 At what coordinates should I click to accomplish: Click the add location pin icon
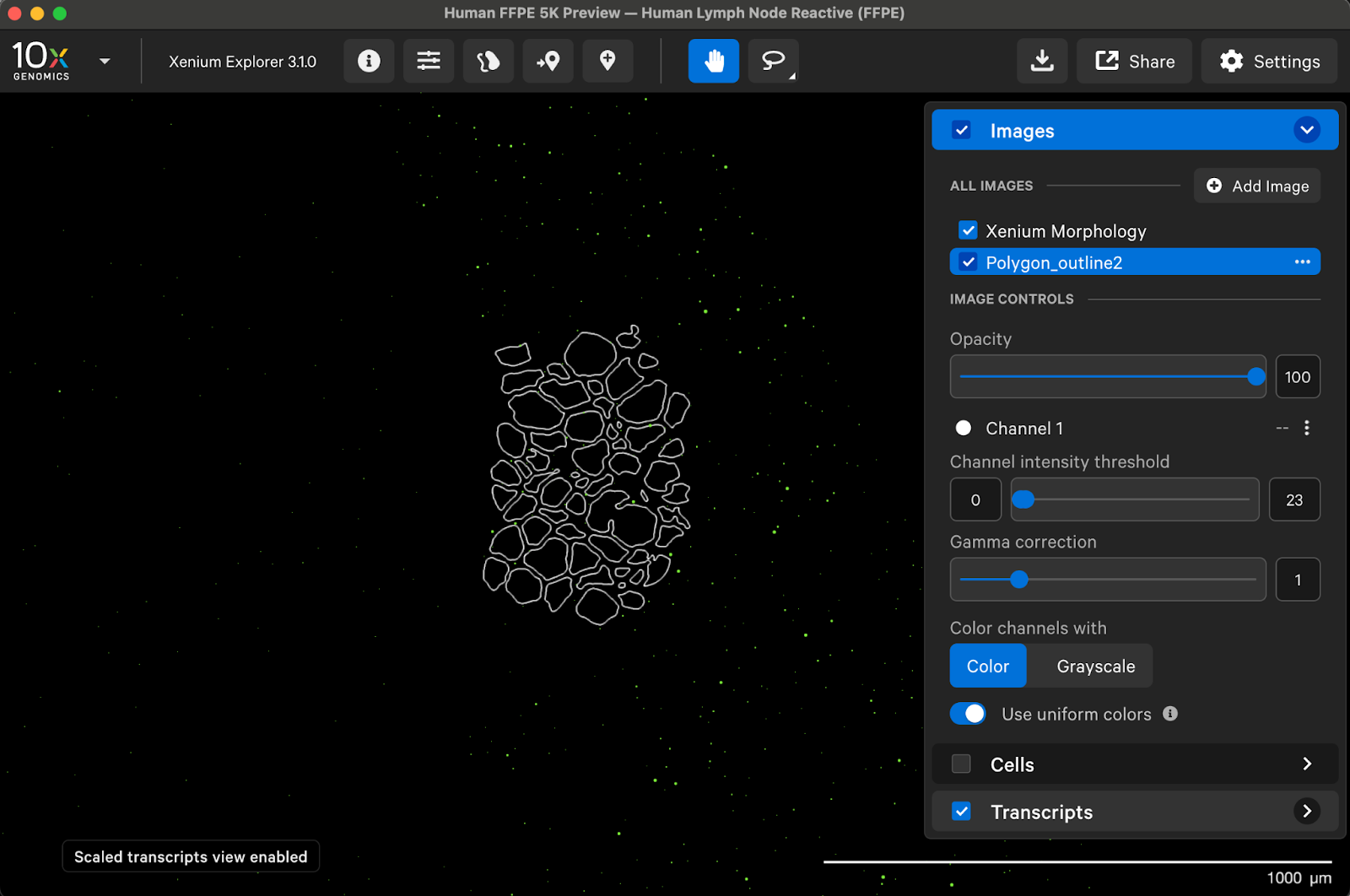(607, 61)
